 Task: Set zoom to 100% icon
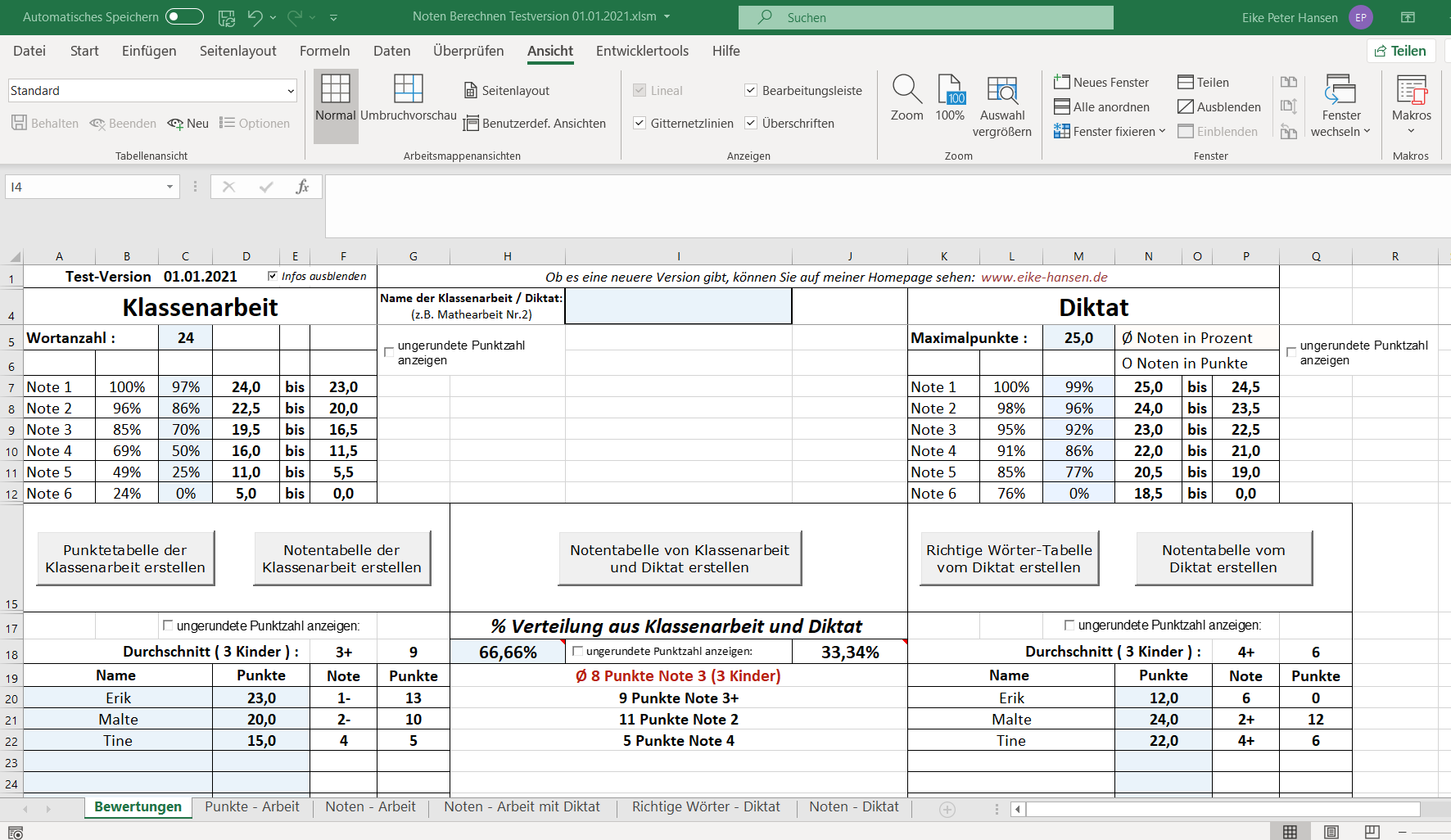950,90
